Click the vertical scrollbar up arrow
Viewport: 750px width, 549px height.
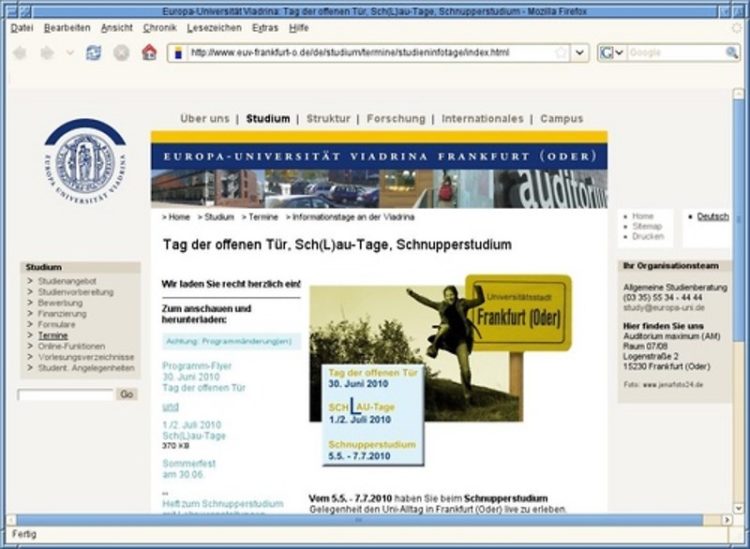pyautogui.click(x=738, y=94)
